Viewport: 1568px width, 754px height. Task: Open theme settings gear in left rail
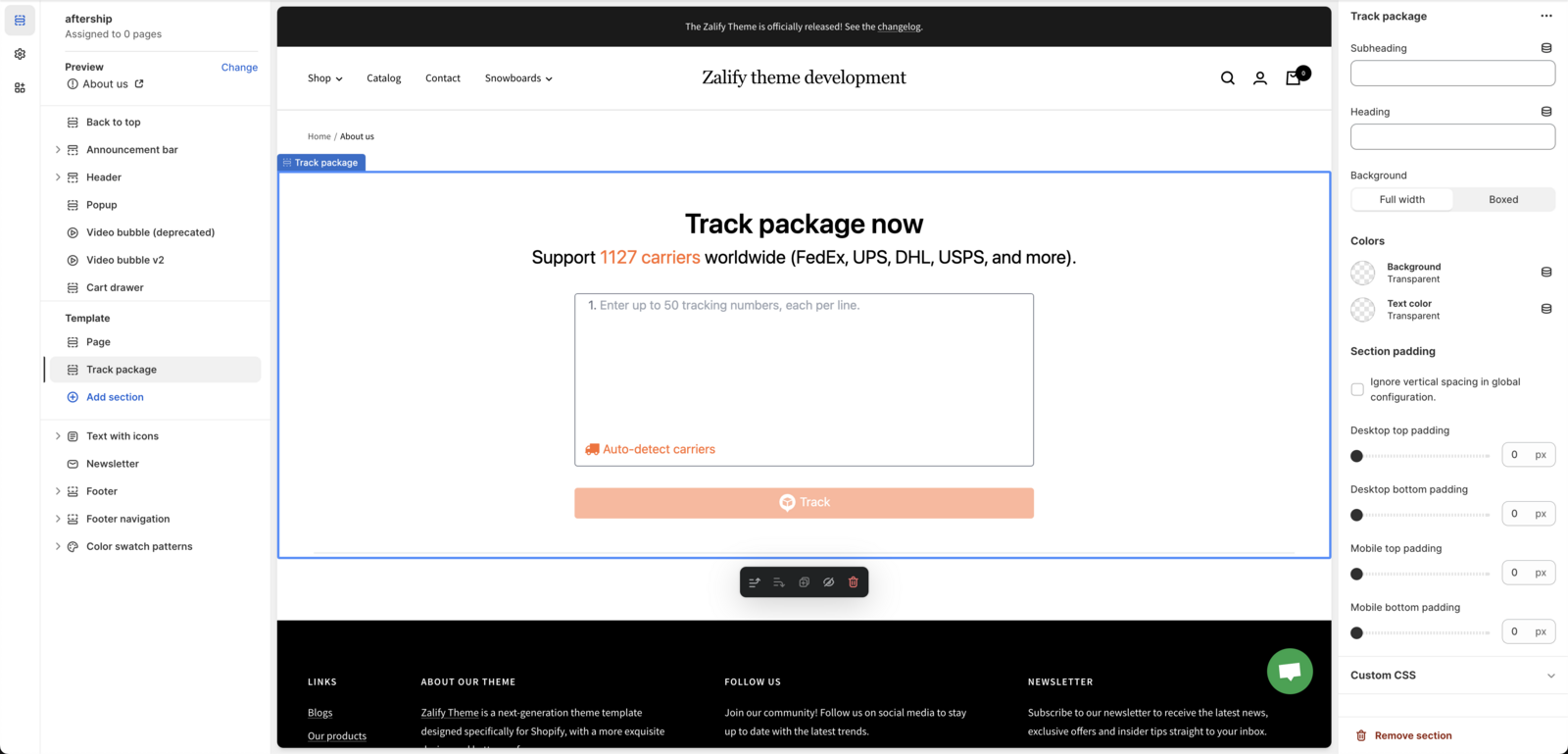20,54
